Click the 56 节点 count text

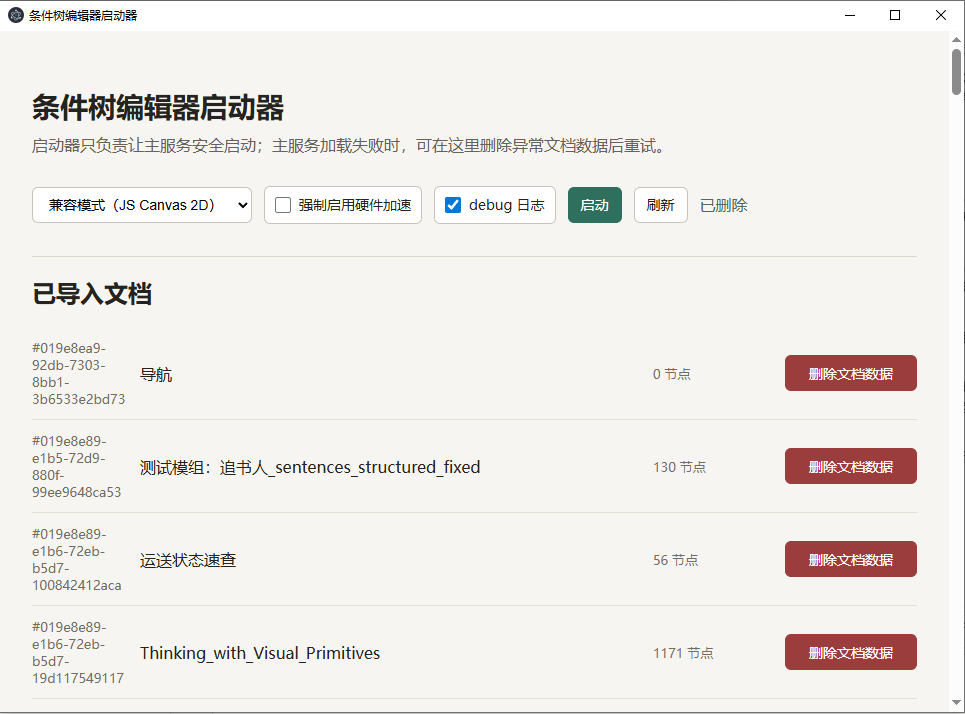pyautogui.click(x=676, y=560)
